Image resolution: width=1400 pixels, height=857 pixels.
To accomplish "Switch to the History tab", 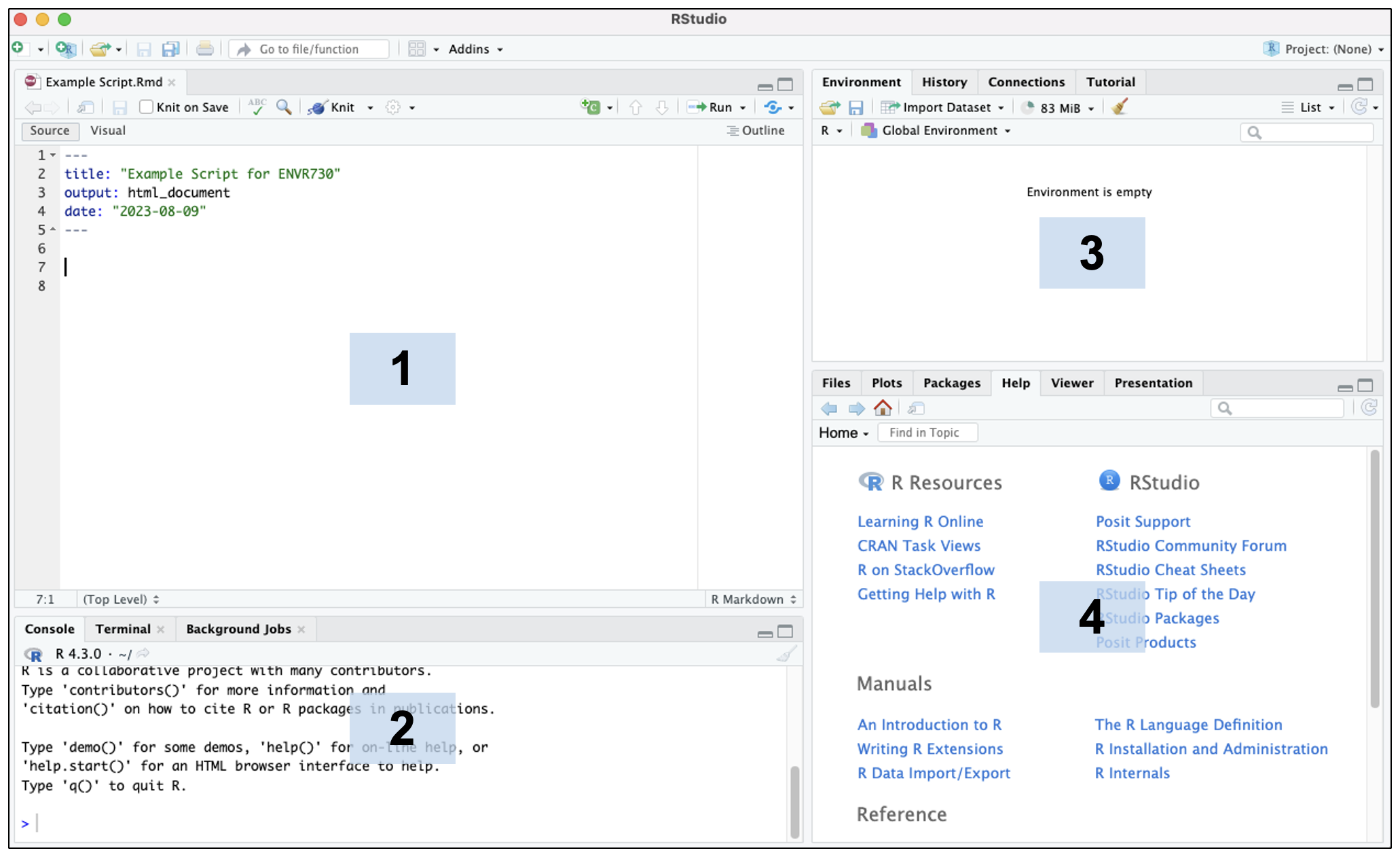I will [x=944, y=82].
